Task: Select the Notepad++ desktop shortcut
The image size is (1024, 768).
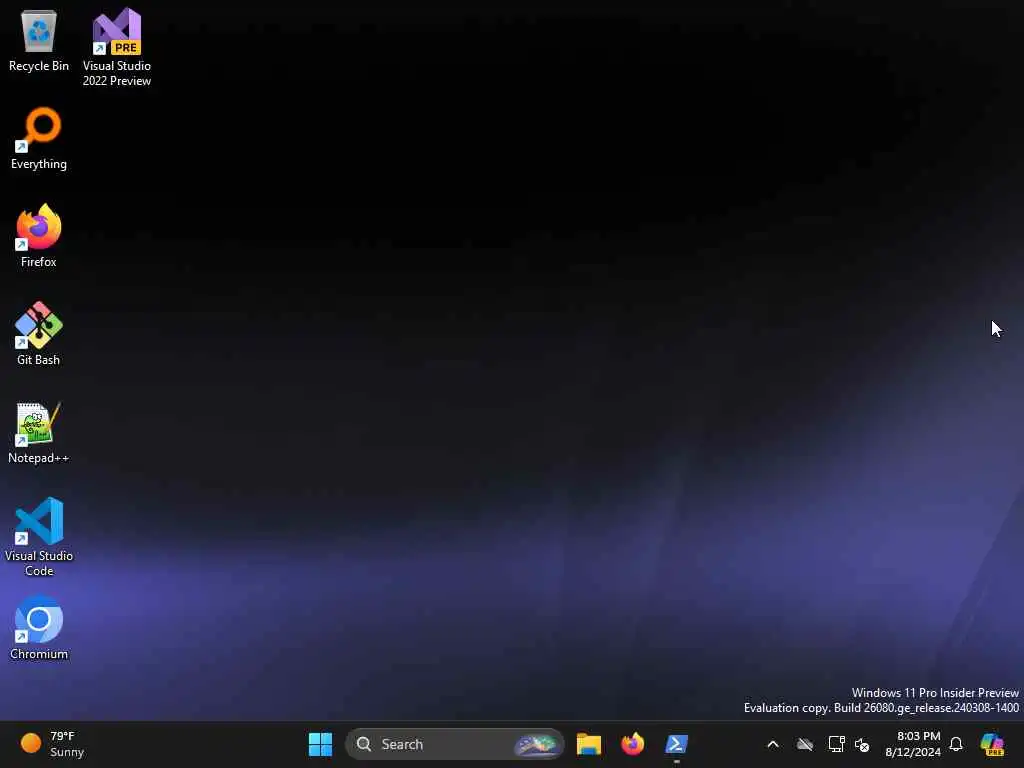Action: [39, 433]
